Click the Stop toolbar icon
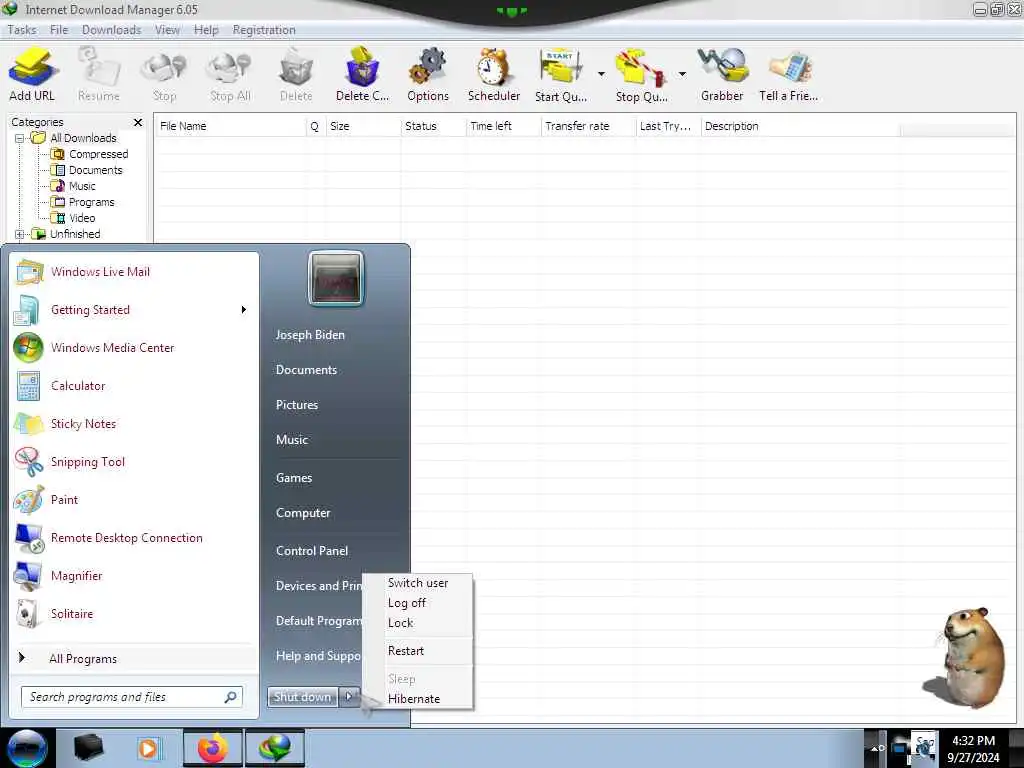Viewport: 1024px width, 768px height. 165,74
